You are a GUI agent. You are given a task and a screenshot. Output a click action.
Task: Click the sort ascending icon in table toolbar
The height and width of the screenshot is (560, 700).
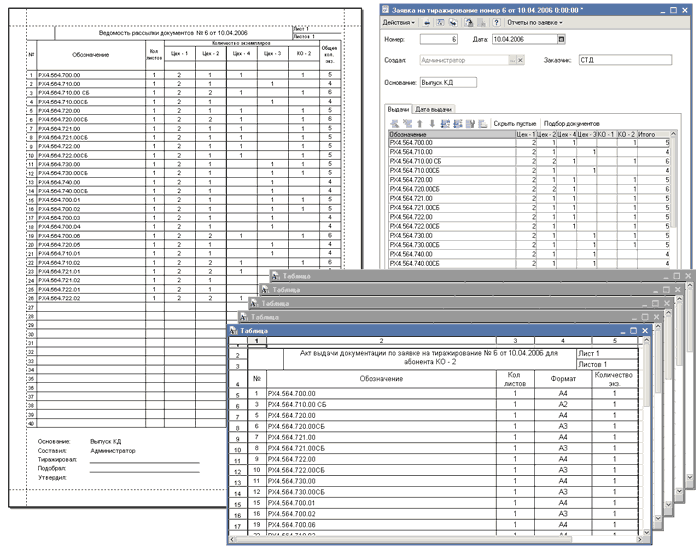pyautogui.click(x=445, y=124)
